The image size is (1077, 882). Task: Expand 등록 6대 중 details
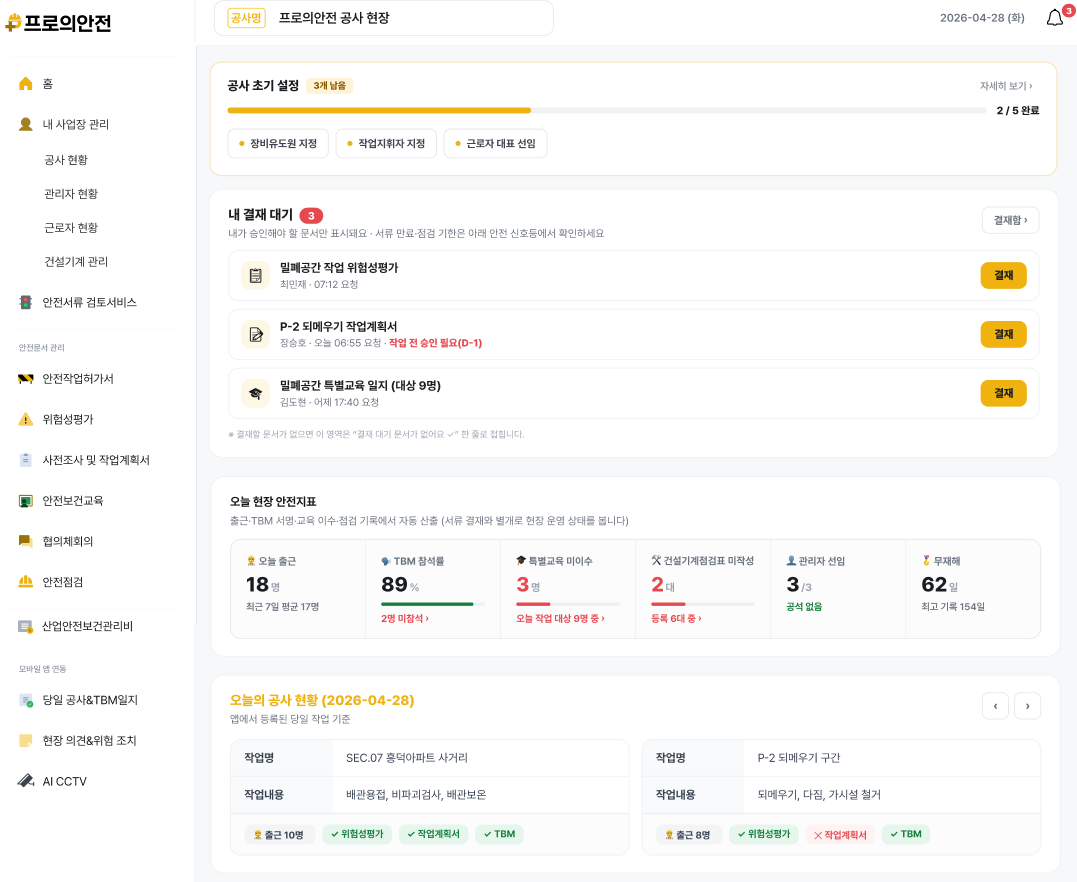click(676, 619)
